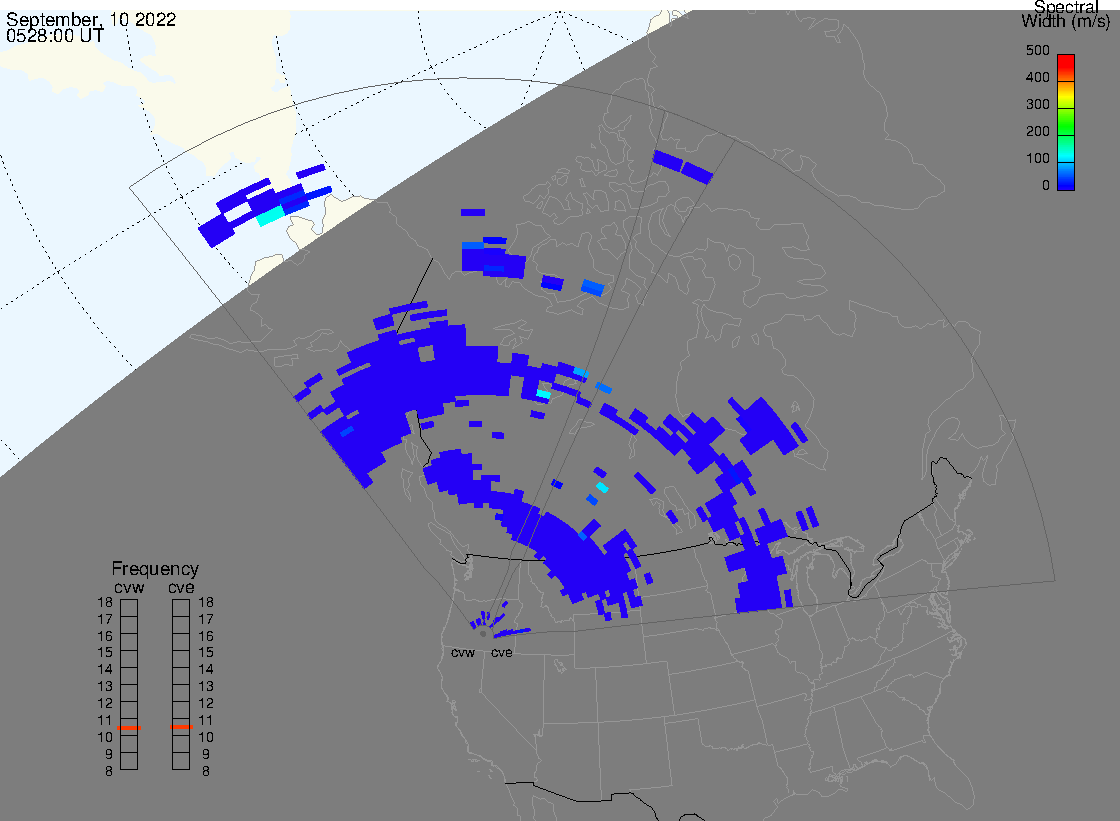Click the bottom cell of the cve frequency bar
The image size is (1120, 821).
(181, 761)
